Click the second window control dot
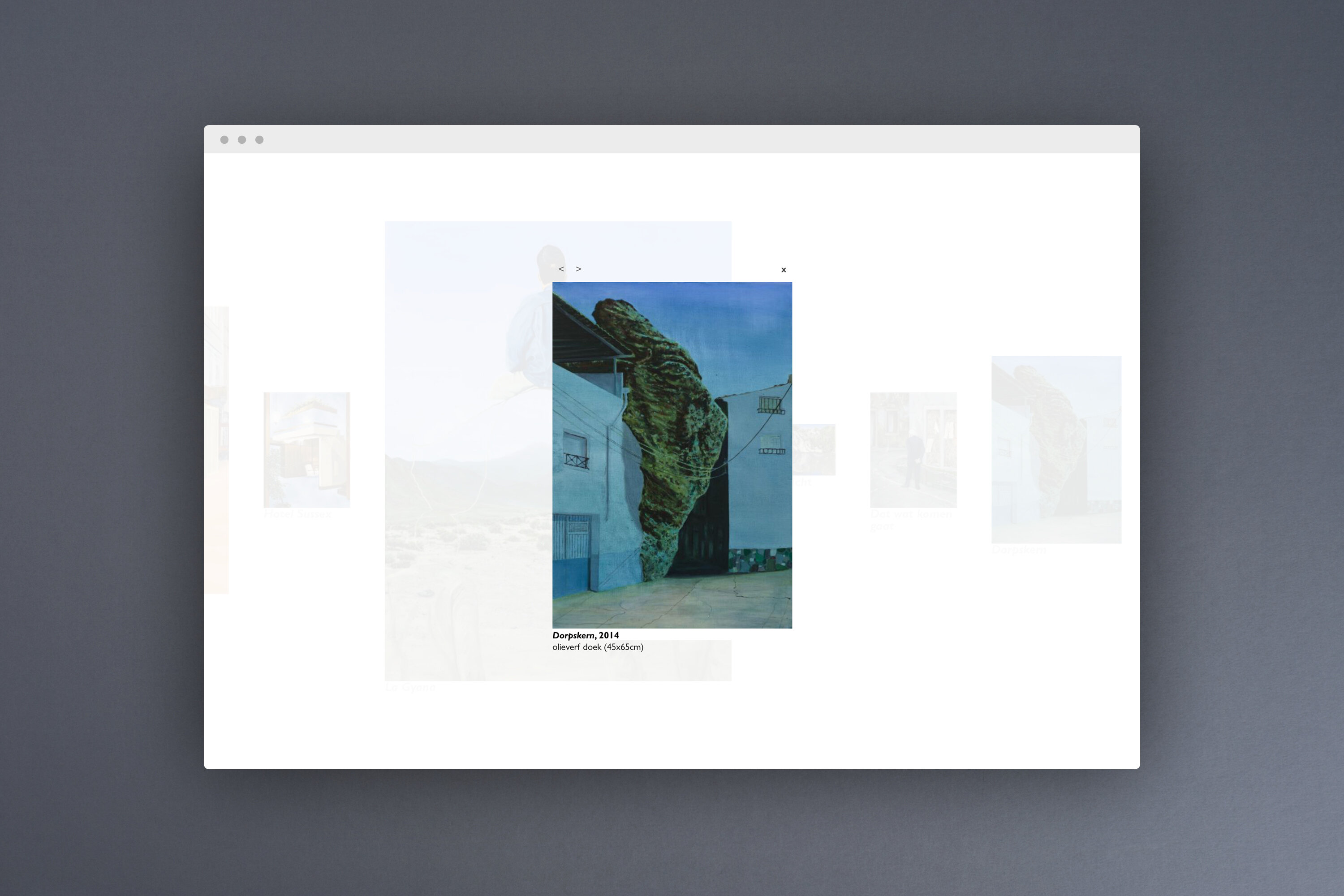 click(242, 139)
